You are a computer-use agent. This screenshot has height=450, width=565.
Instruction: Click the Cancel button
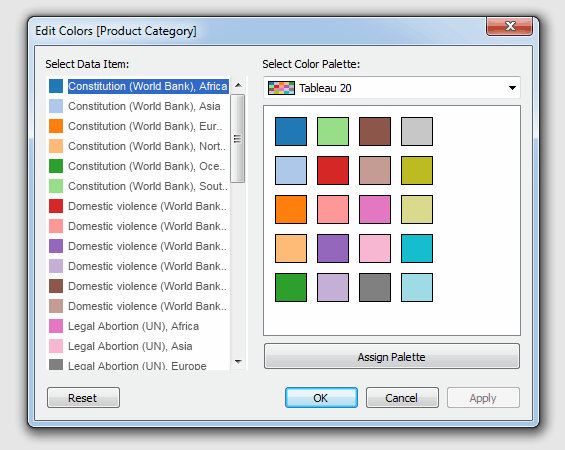pos(402,398)
